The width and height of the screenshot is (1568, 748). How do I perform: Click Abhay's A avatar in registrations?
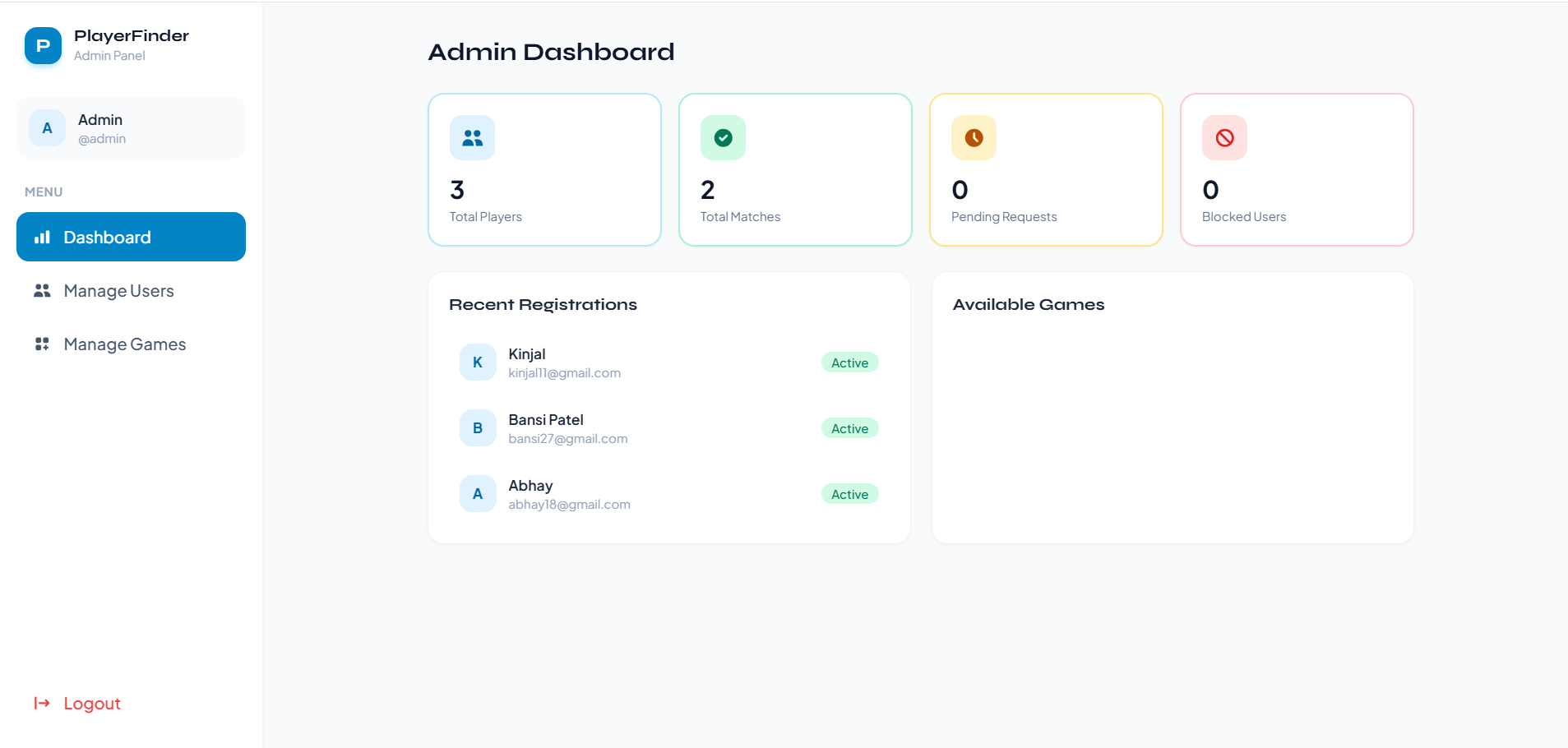pyautogui.click(x=478, y=494)
